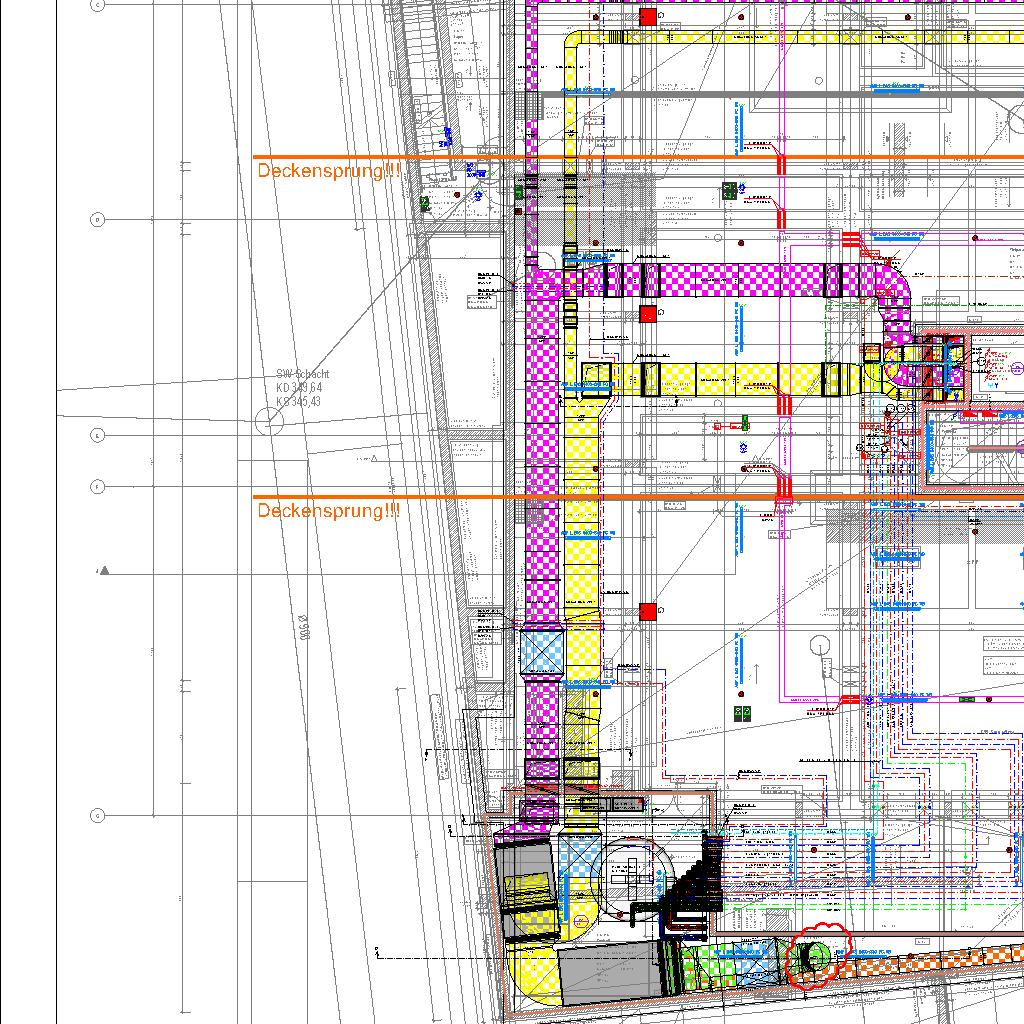This screenshot has width=1024, height=1024.
Task: Select the upper "Deckensprung!!!" annotation text
Action: pyautogui.click(x=328, y=172)
